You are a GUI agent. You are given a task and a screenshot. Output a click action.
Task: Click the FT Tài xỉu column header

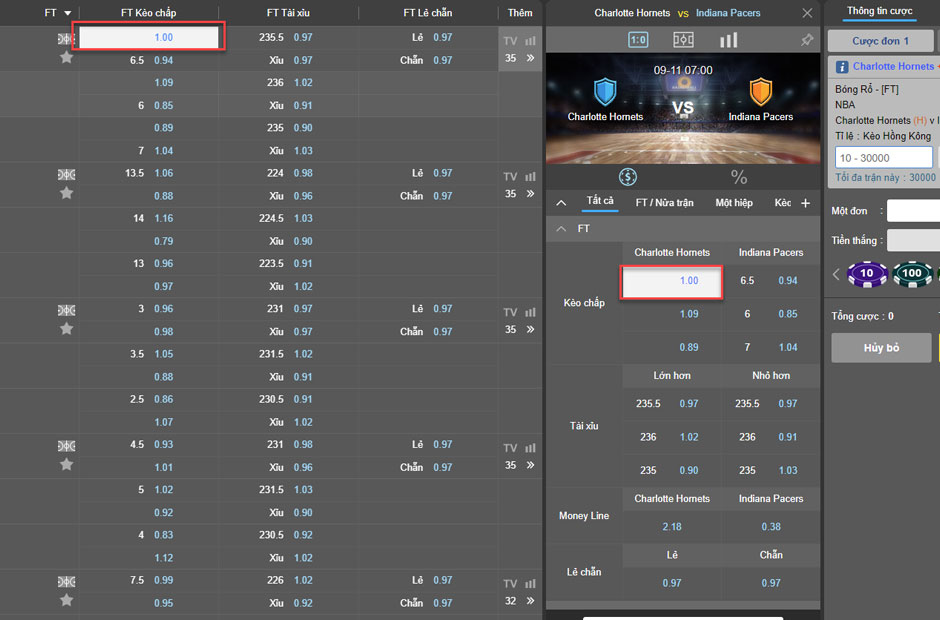pyautogui.click(x=288, y=13)
